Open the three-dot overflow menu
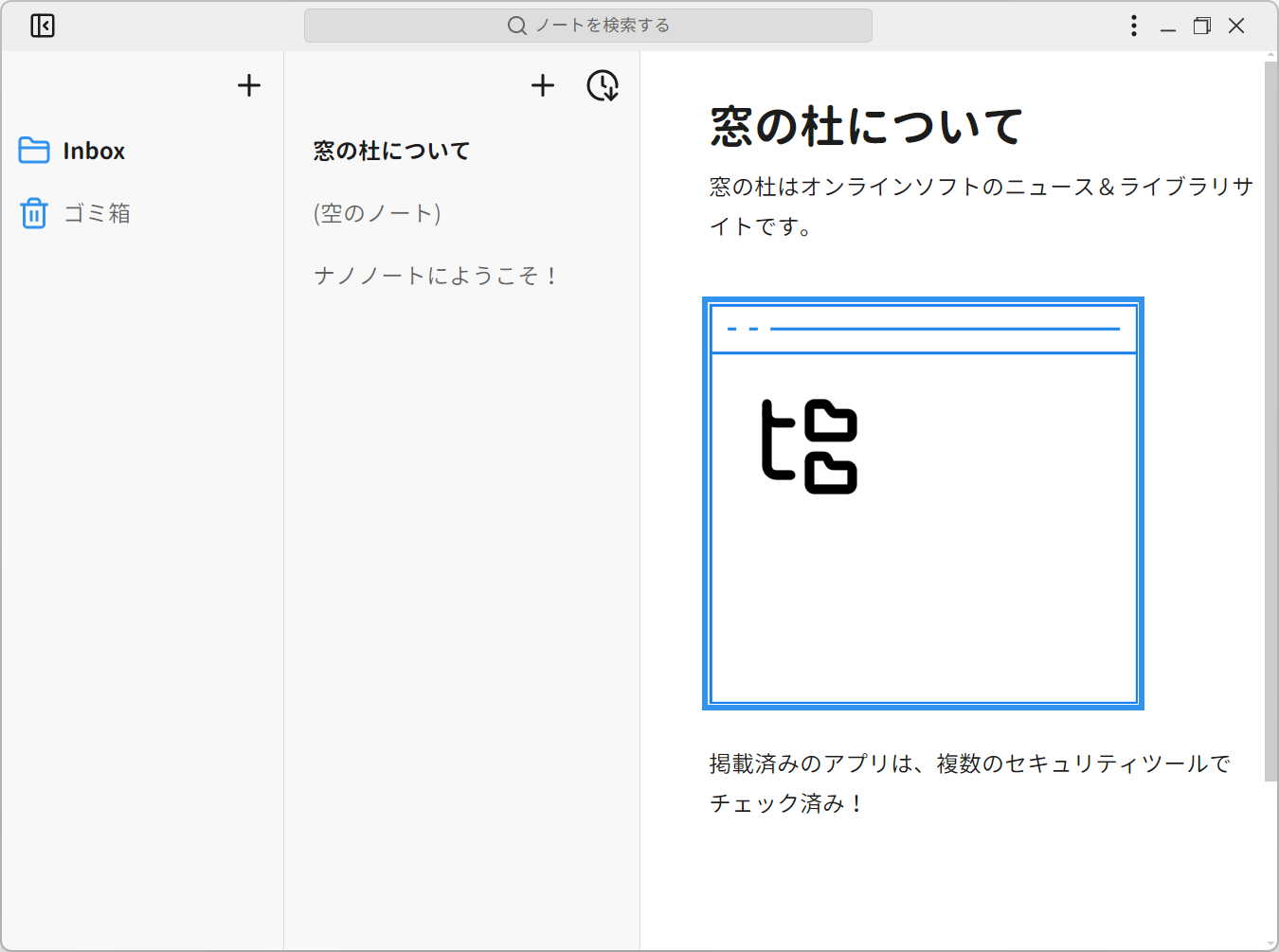1279x952 pixels. [x=1133, y=26]
